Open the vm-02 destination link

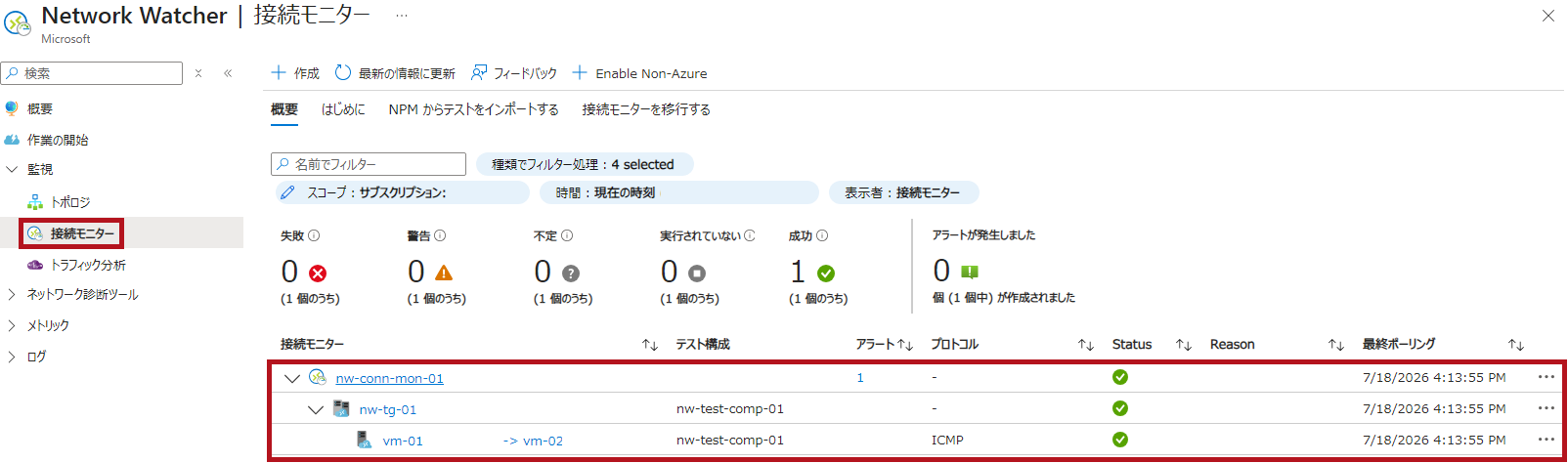(544, 441)
